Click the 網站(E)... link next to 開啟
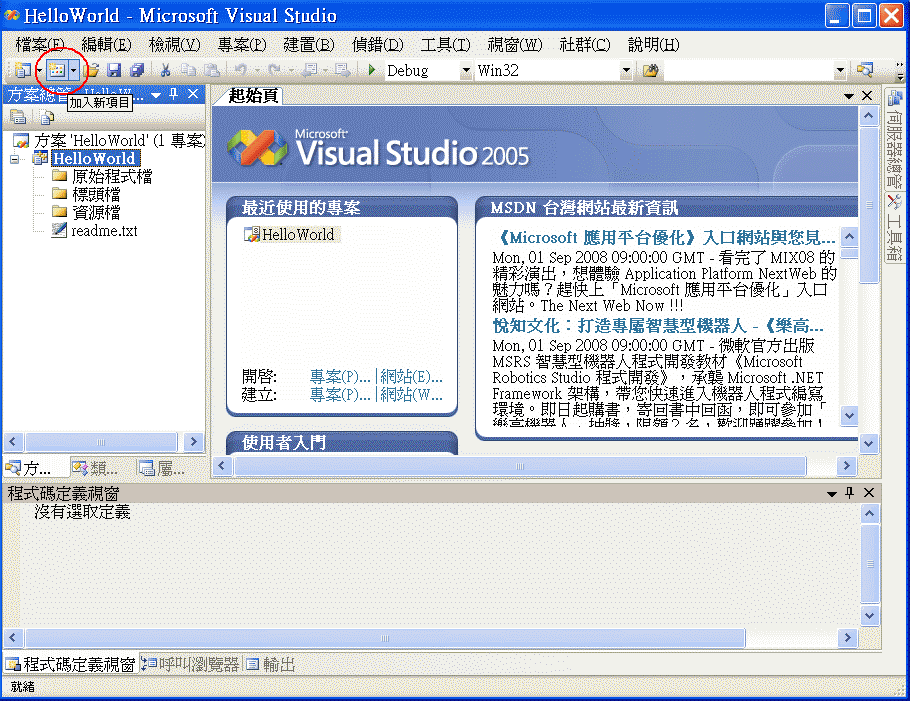The image size is (910, 701). 411,377
